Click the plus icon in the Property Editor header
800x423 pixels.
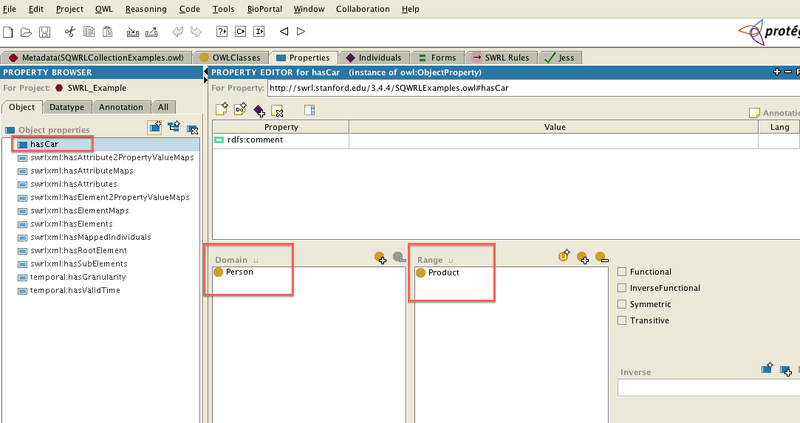point(777,72)
